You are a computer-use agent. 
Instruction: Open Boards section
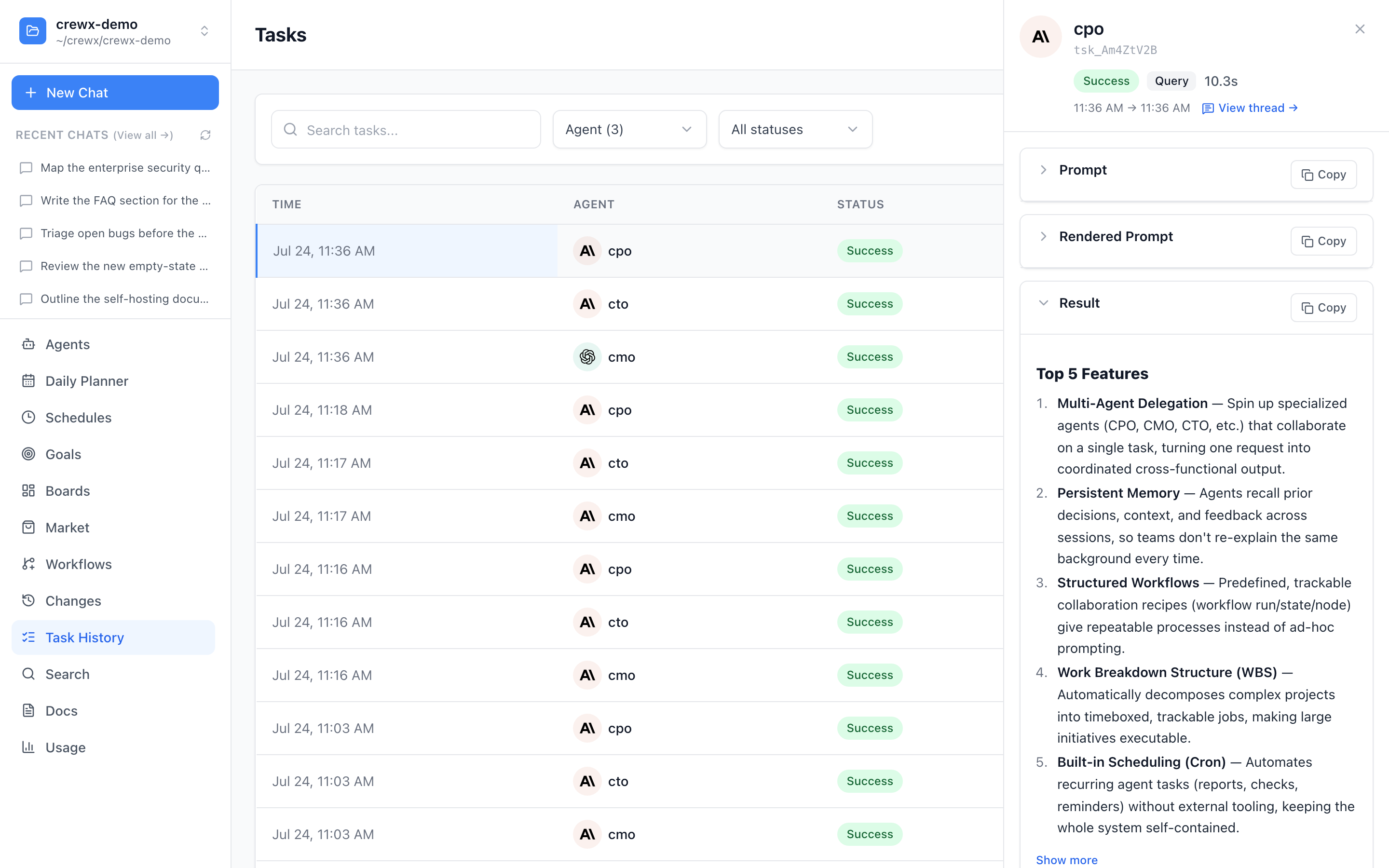pyautogui.click(x=113, y=491)
